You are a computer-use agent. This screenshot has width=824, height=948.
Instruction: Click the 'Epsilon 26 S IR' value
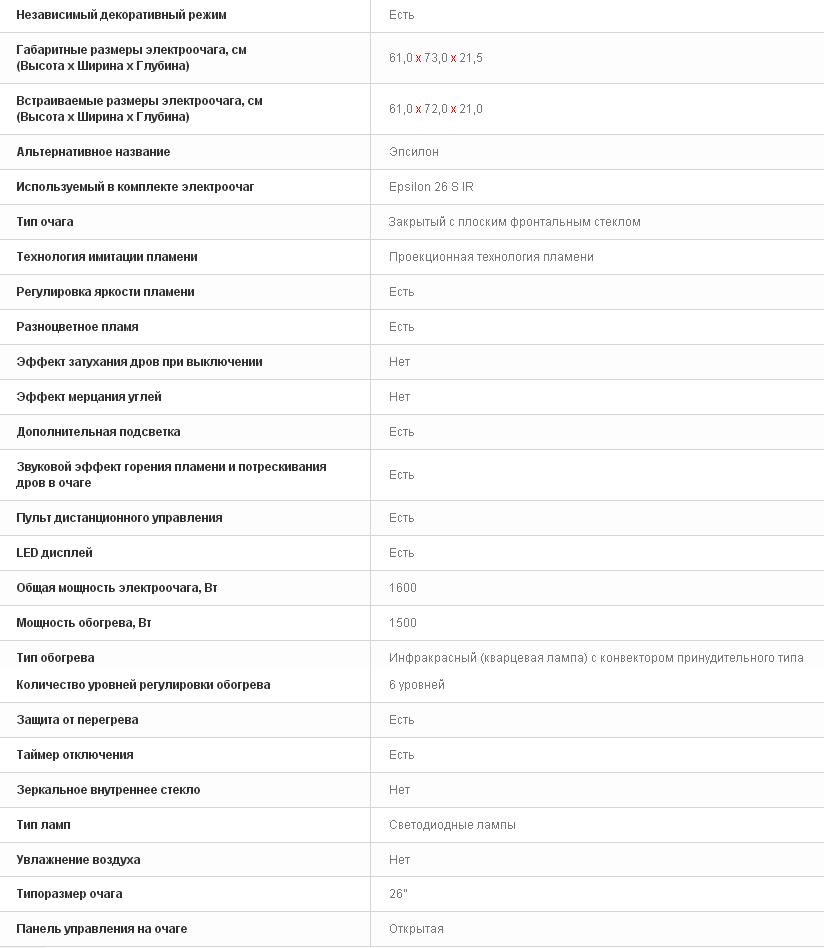click(431, 187)
